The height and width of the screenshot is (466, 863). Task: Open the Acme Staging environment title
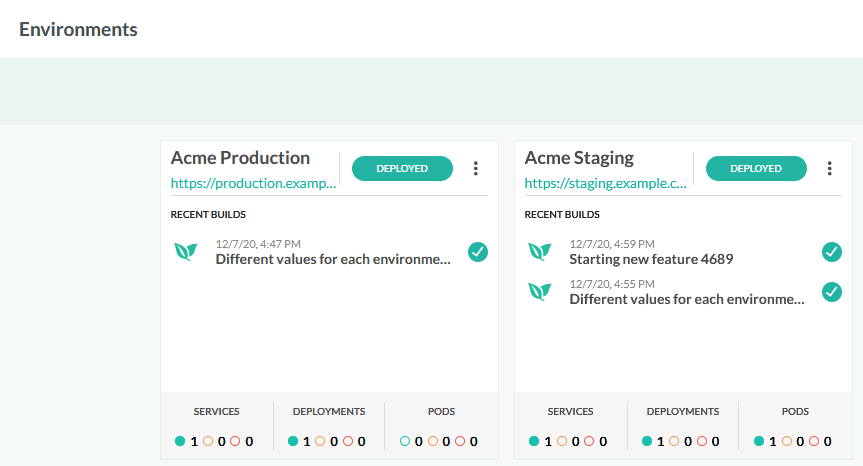579,158
